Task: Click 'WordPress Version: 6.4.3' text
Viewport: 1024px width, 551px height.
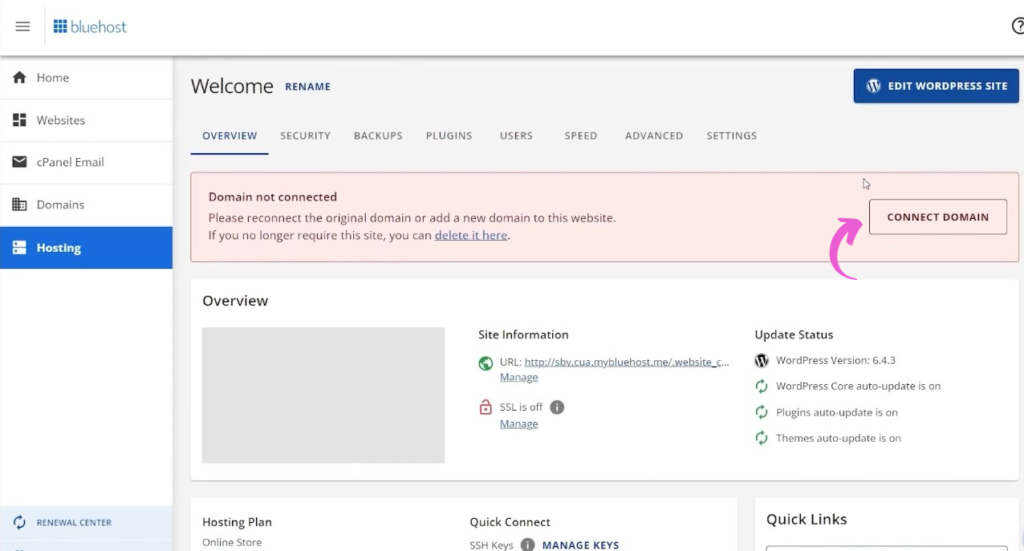Action: coord(835,360)
